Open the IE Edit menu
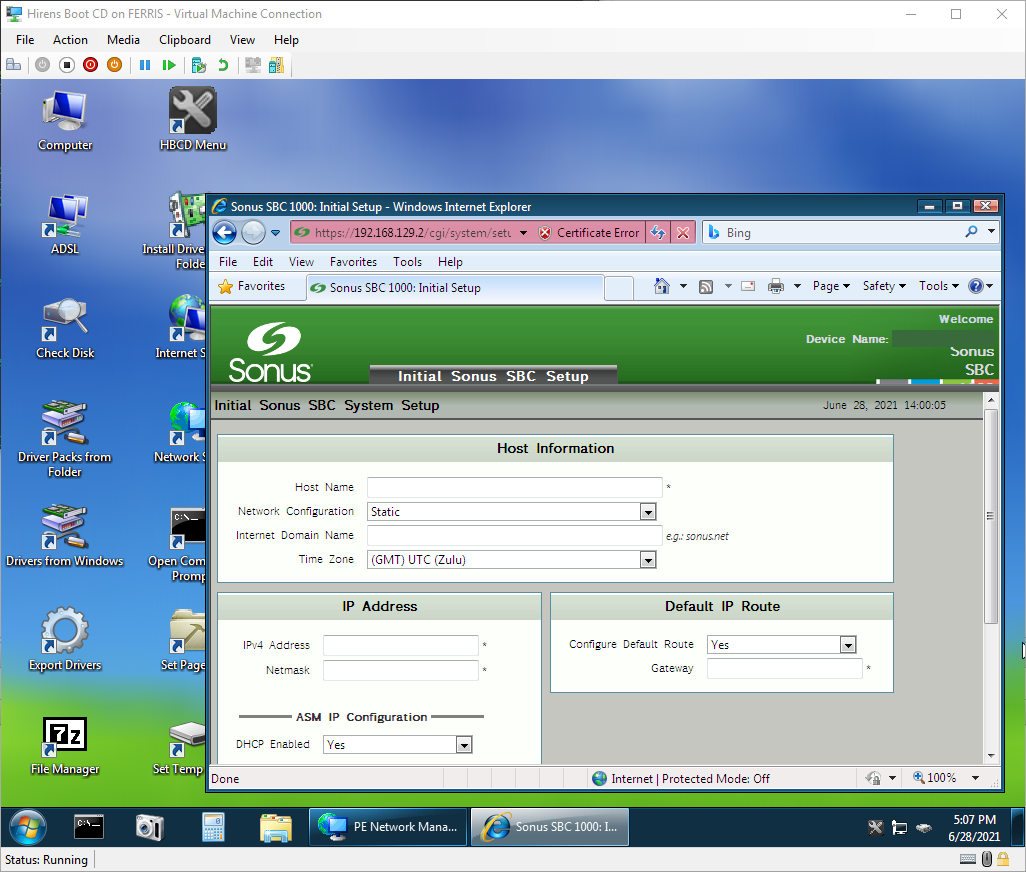This screenshot has width=1026, height=872. point(262,262)
